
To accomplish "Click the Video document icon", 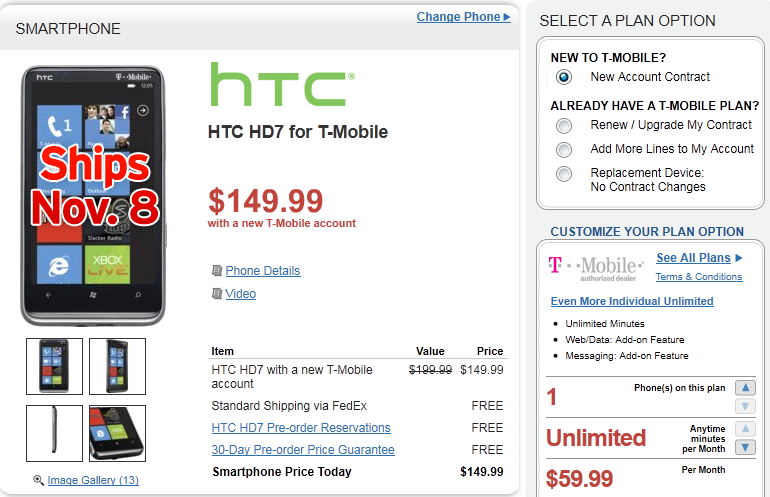I will (x=216, y=294).
